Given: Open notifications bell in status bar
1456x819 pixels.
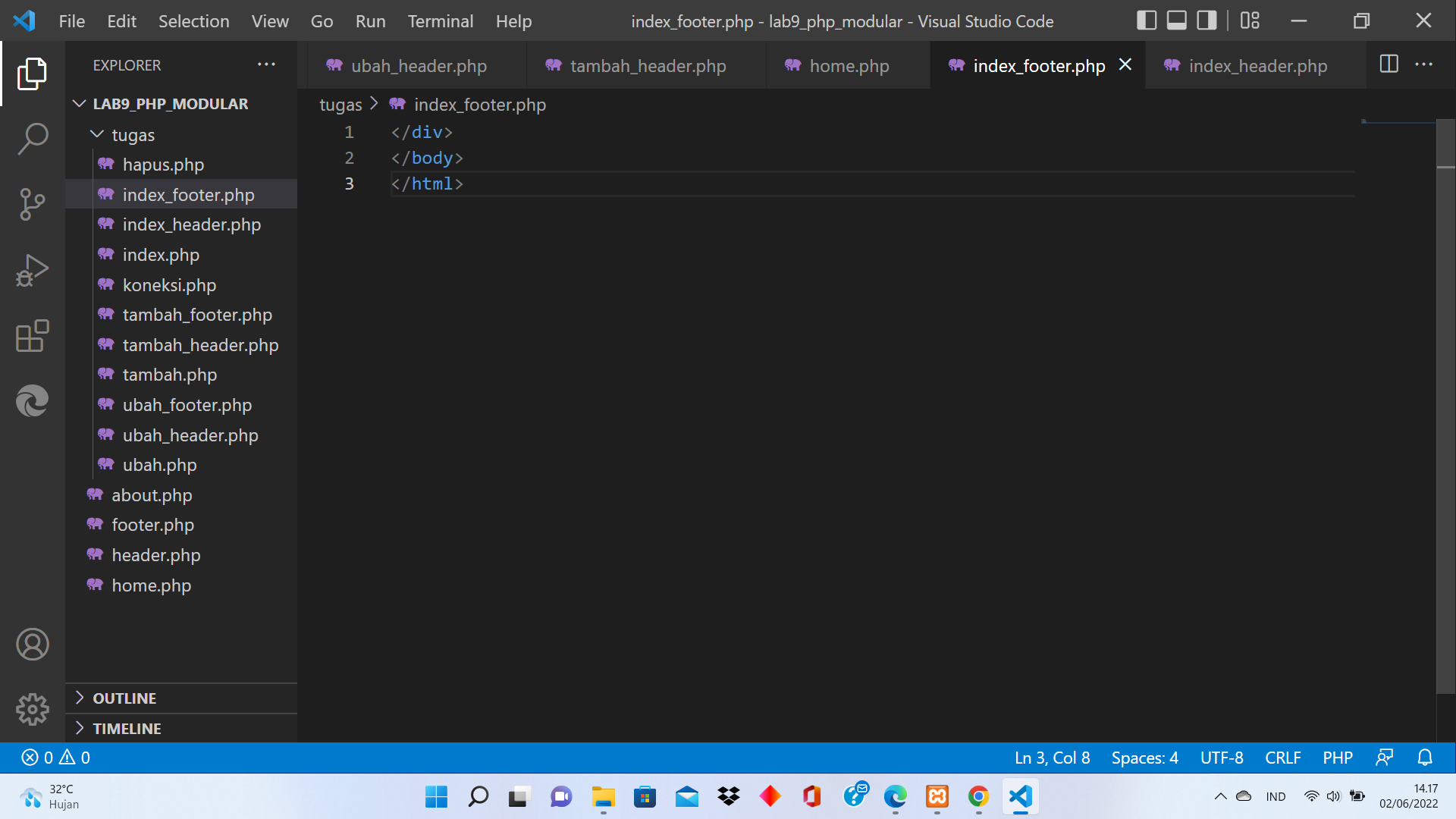Looking at the screenshot, I should click(x=1425, y=758).
